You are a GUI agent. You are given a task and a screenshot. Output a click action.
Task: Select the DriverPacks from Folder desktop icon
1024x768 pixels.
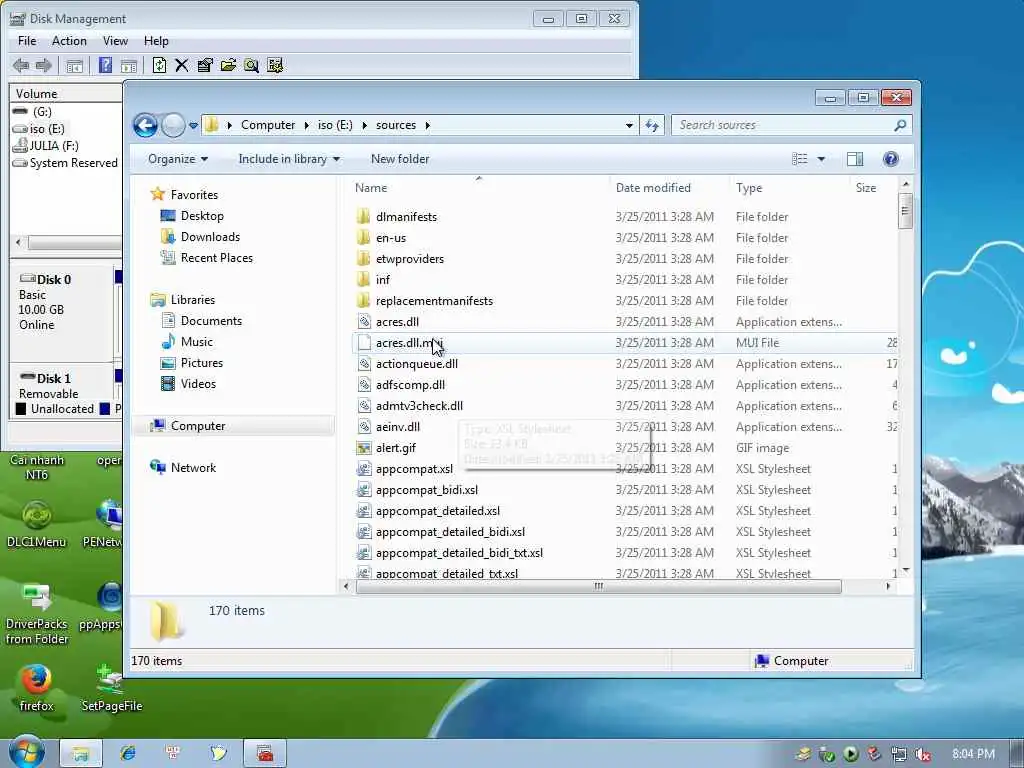coord(37,613)
